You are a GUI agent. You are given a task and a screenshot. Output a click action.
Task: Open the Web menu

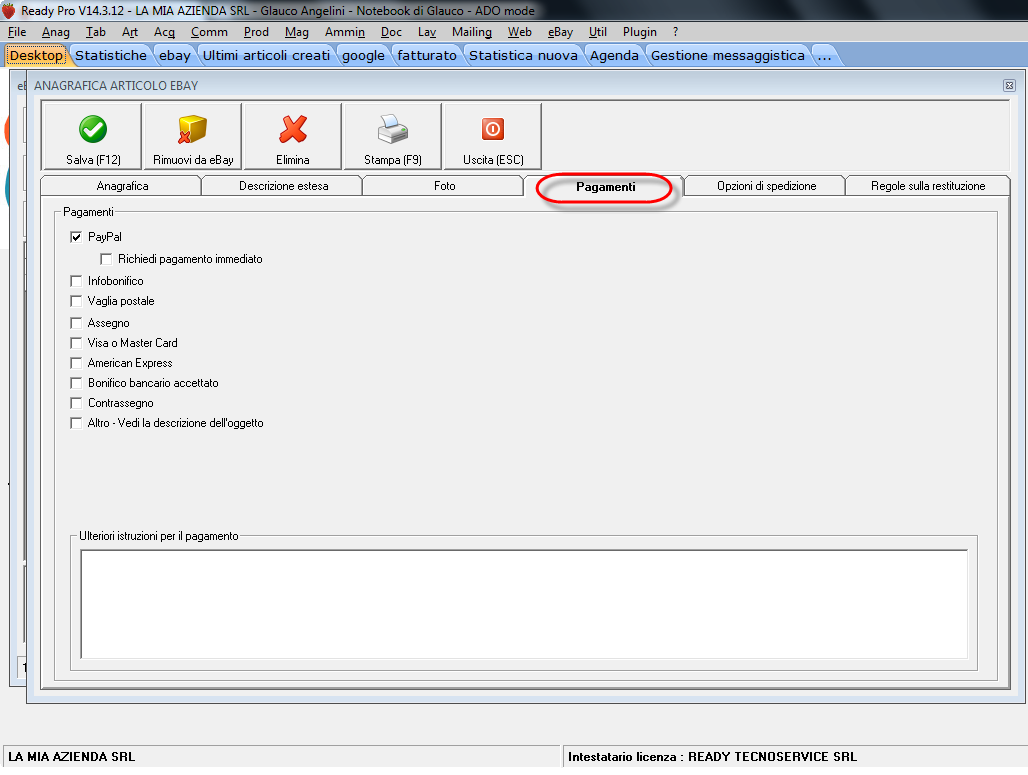520,32
